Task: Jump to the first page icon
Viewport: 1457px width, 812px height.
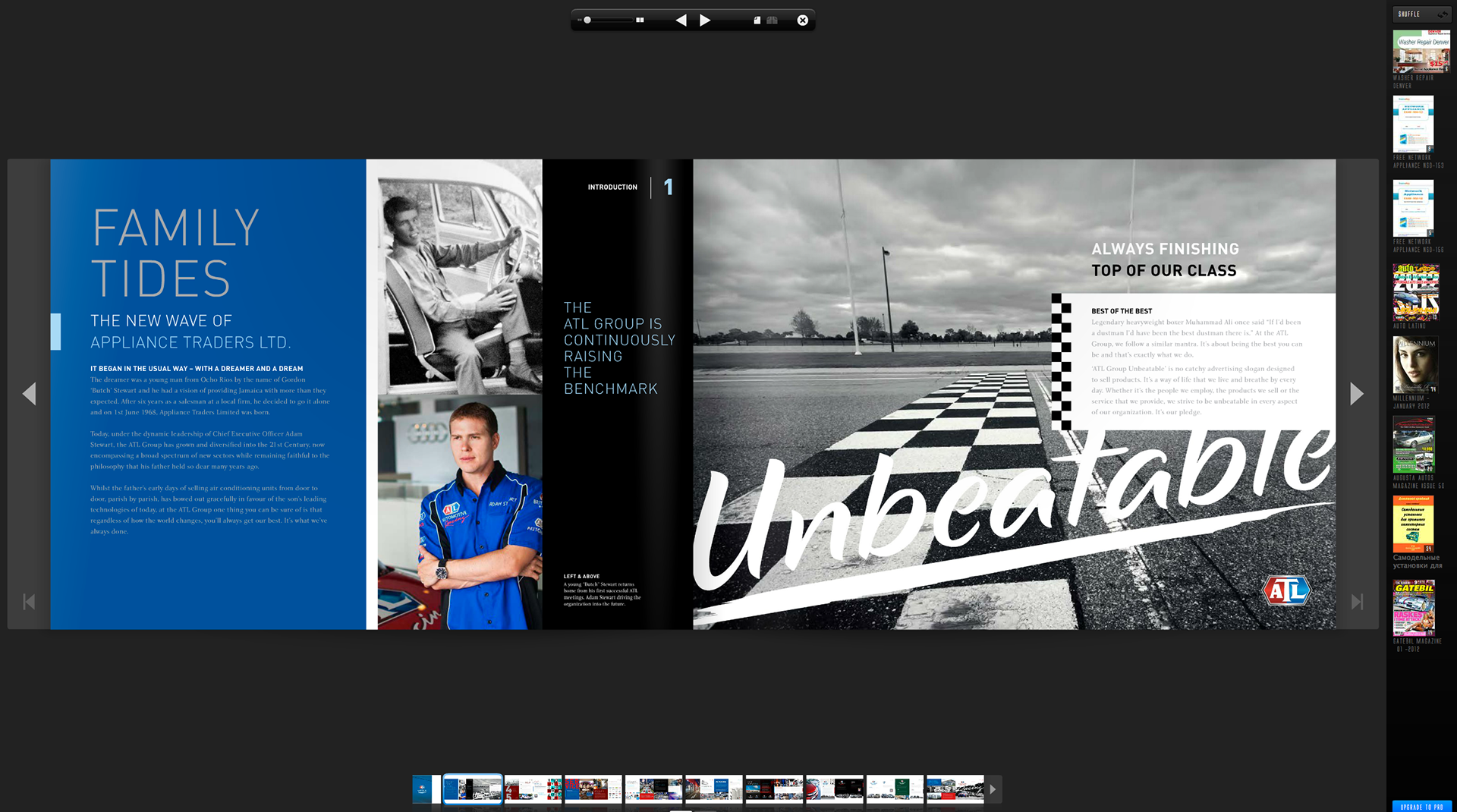Action: coord(29,602)
